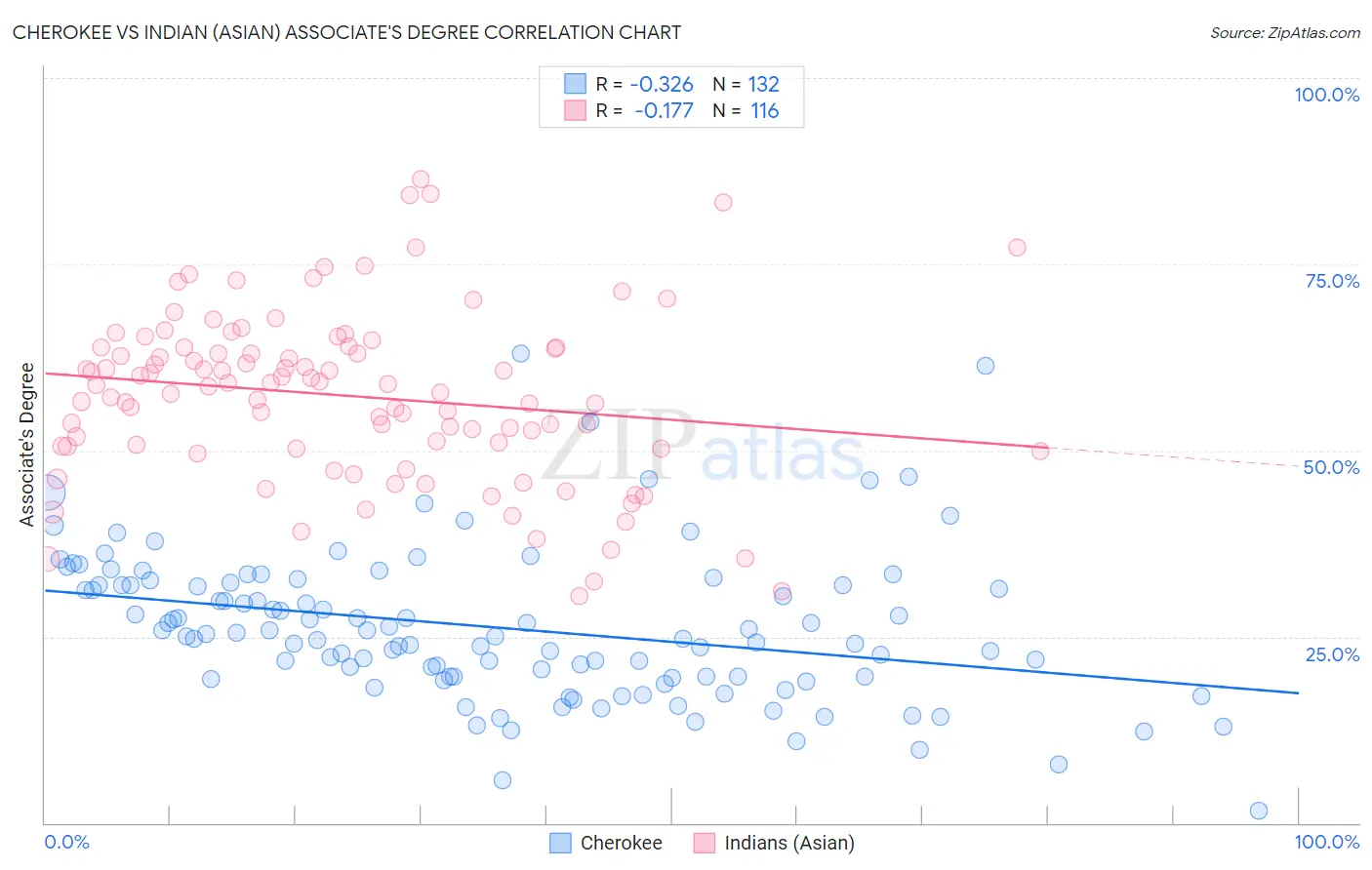The width and height of the screenshot is (1372, 870).
Task: Click the chart title text
Action: [x=347, y=32]
